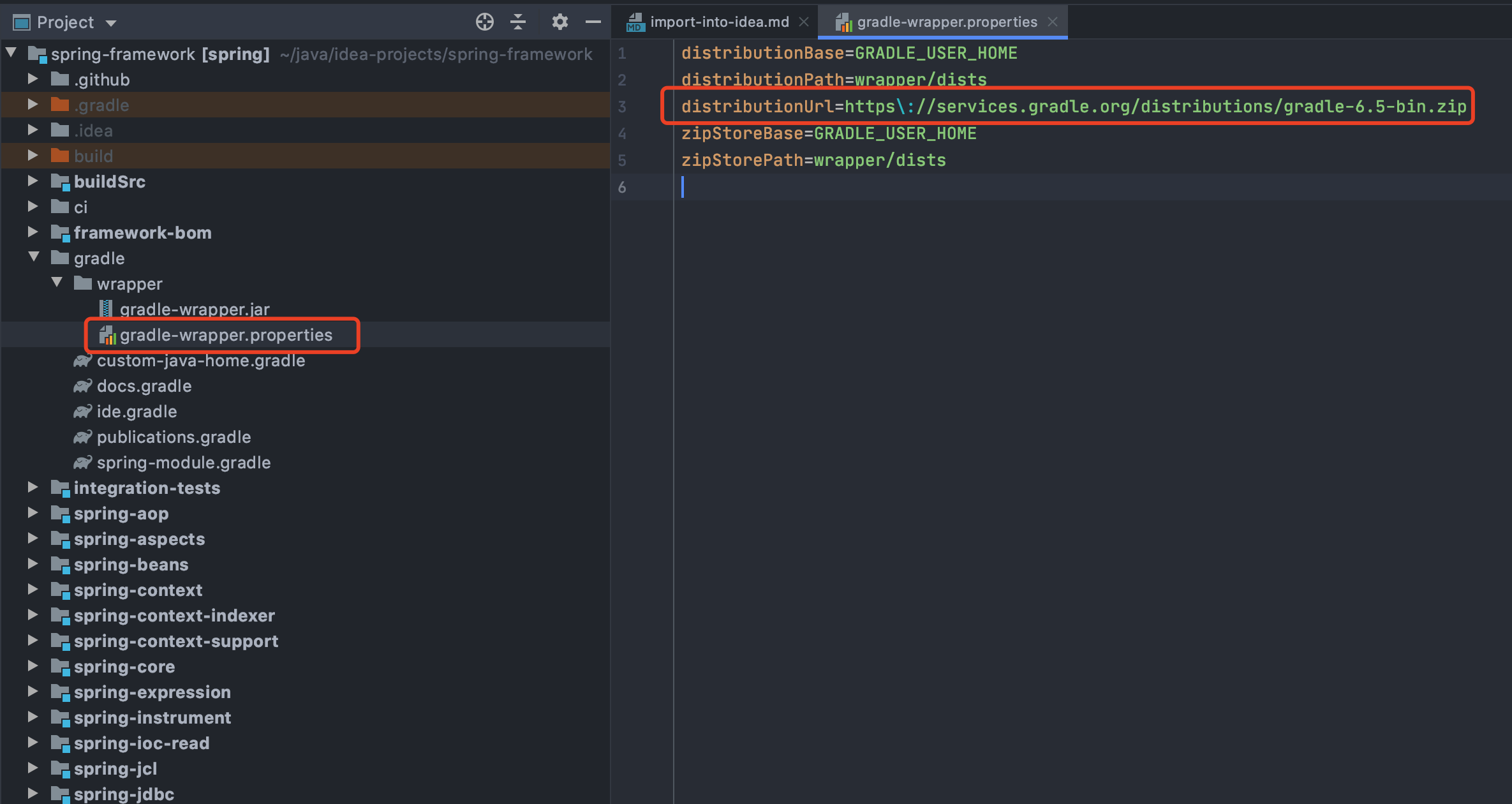The width and height of the screenshot is (1512, 804).
Task: Open Project panel settings gear
Action: tap(560, 22)
